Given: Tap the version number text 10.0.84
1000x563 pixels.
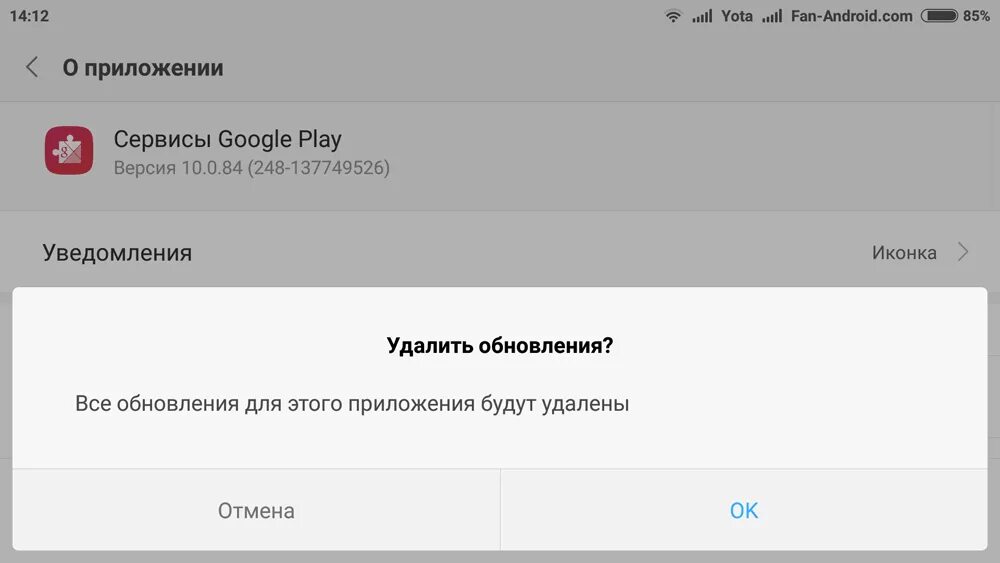Looking at the screenshot, I should tap(212, 168).
